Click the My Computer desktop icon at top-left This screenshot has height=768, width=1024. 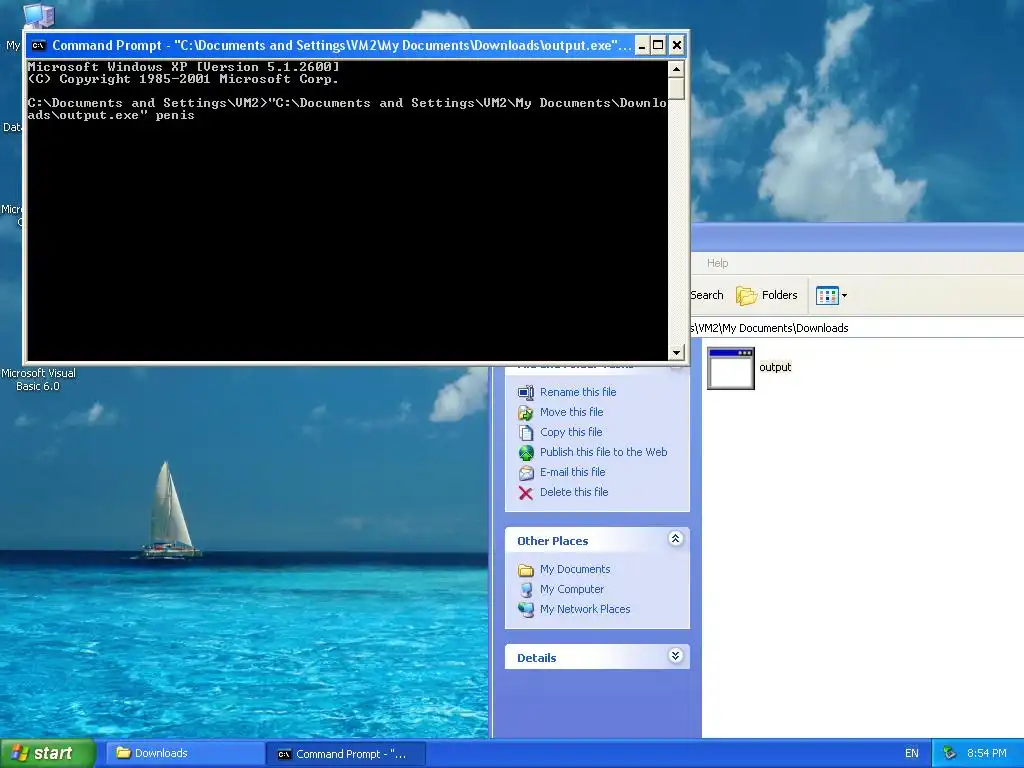coord(39,15)
